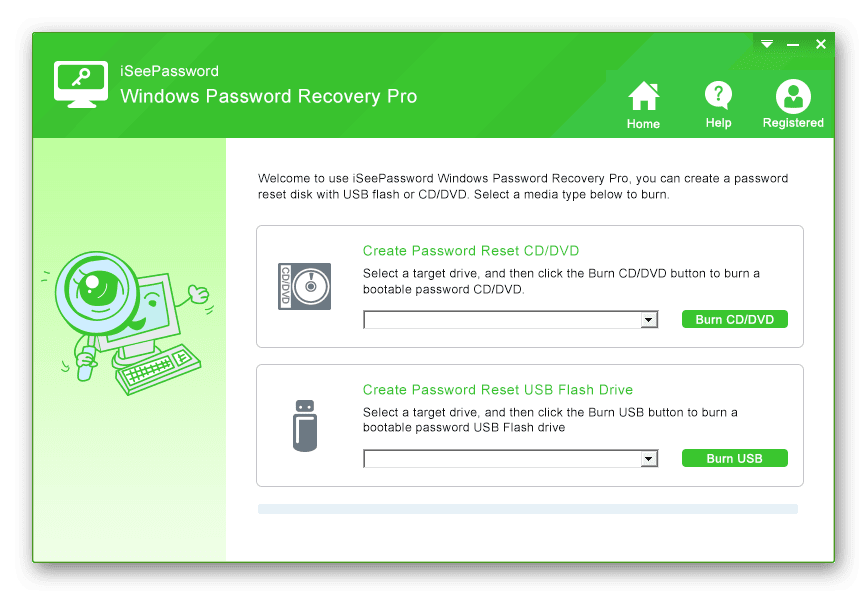Click the Burn CD/DVD button

pyautogui.click(x=734, y=319)
